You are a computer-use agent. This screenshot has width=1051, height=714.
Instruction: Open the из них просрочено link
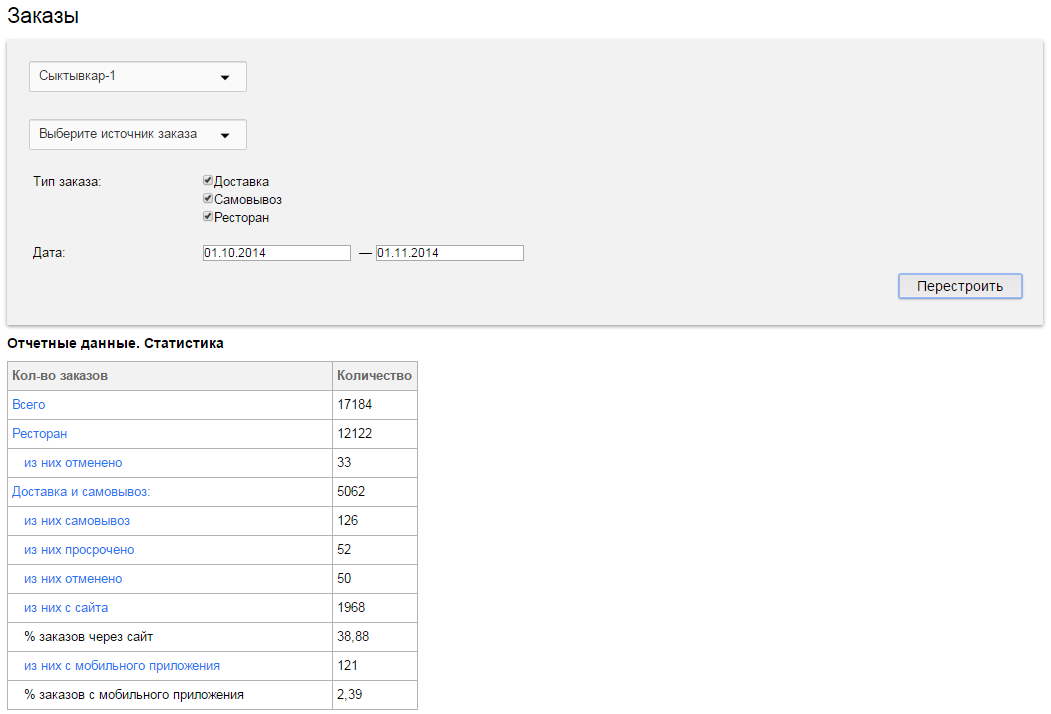(x=79, y=550)
